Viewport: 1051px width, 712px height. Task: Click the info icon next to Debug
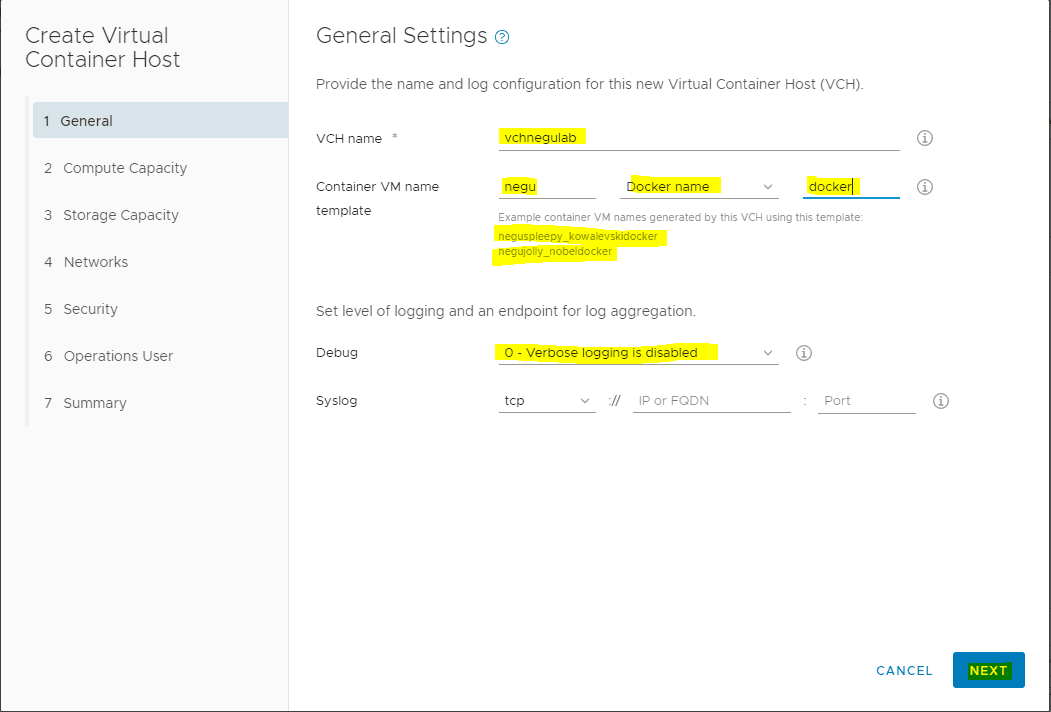[x=803, y=353]
